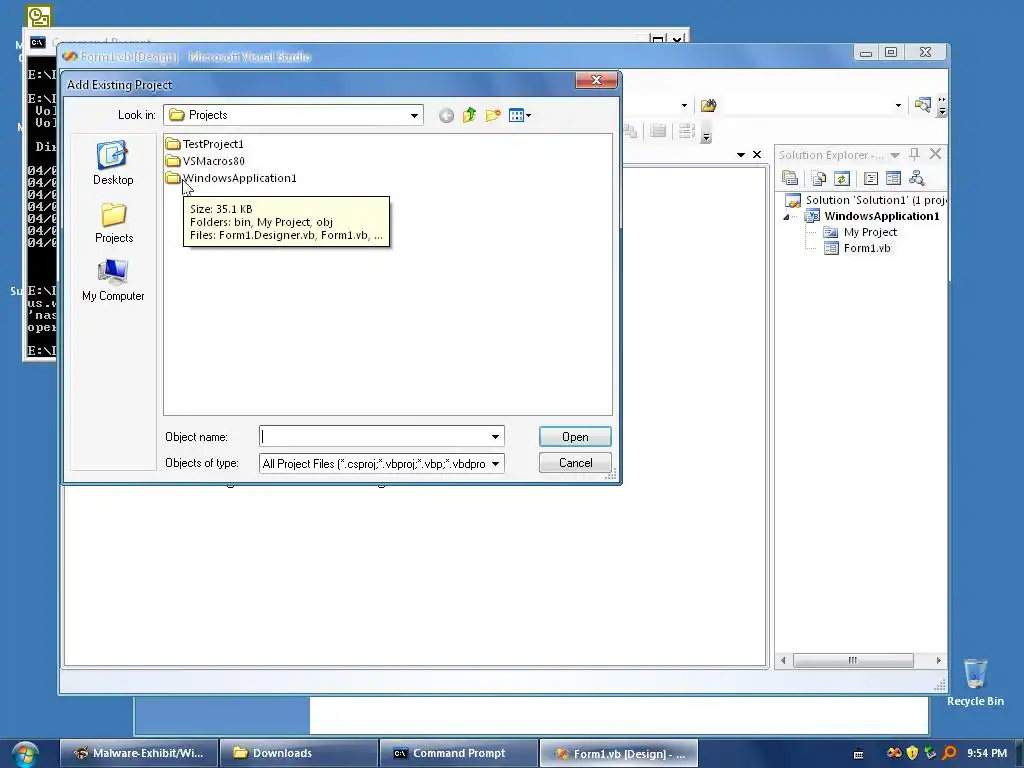Image resolution: width=1024 pixels, height=768 pixels.
Task: Create a new folder in Add Existing Project
Action: 493,116
